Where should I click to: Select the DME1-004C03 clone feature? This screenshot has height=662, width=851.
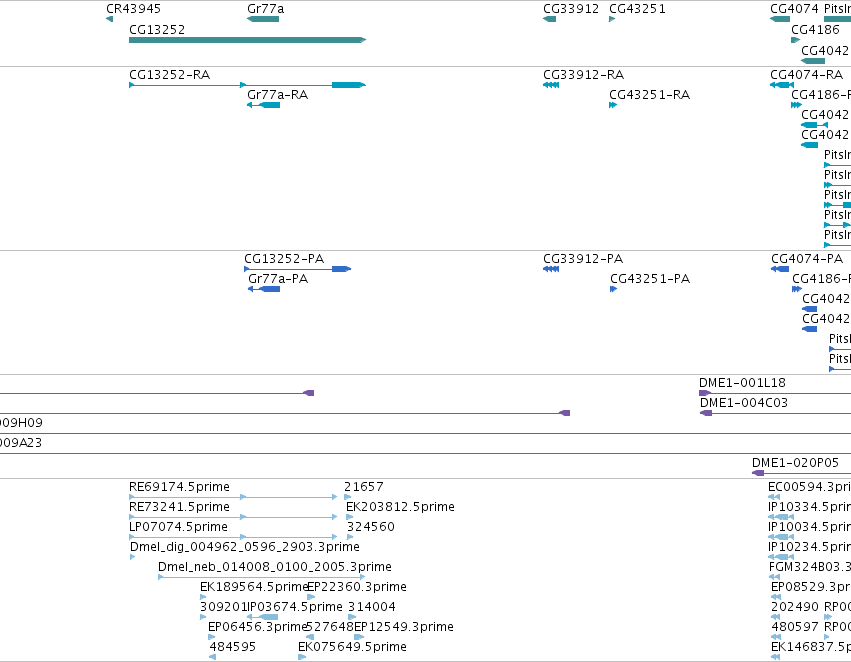click(775, 413)
